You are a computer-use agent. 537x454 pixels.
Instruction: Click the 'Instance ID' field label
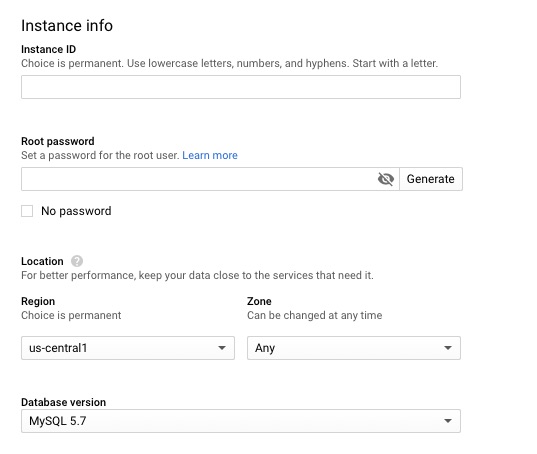click(48, 49)
